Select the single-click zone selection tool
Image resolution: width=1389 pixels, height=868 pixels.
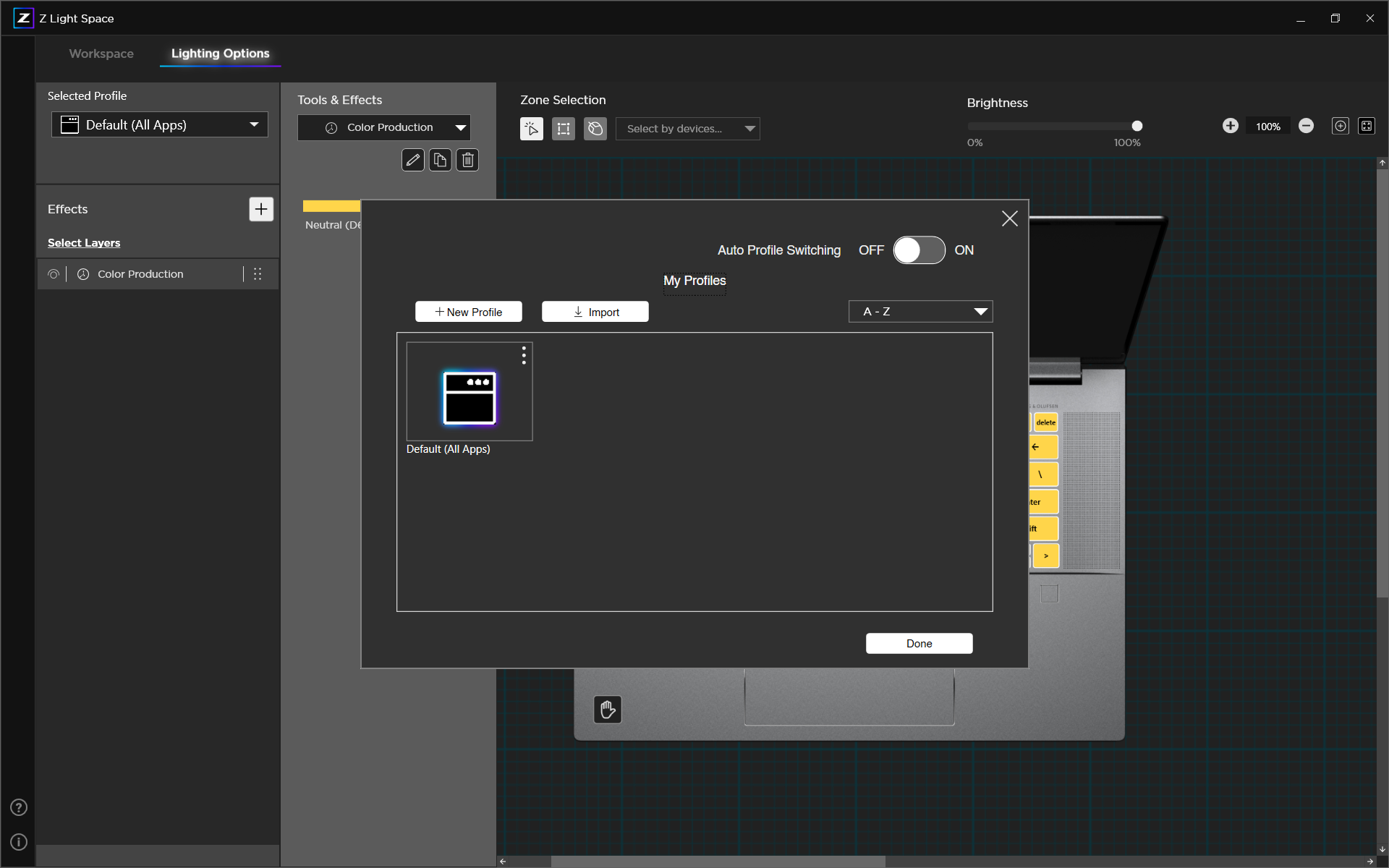tap(532, 129)
